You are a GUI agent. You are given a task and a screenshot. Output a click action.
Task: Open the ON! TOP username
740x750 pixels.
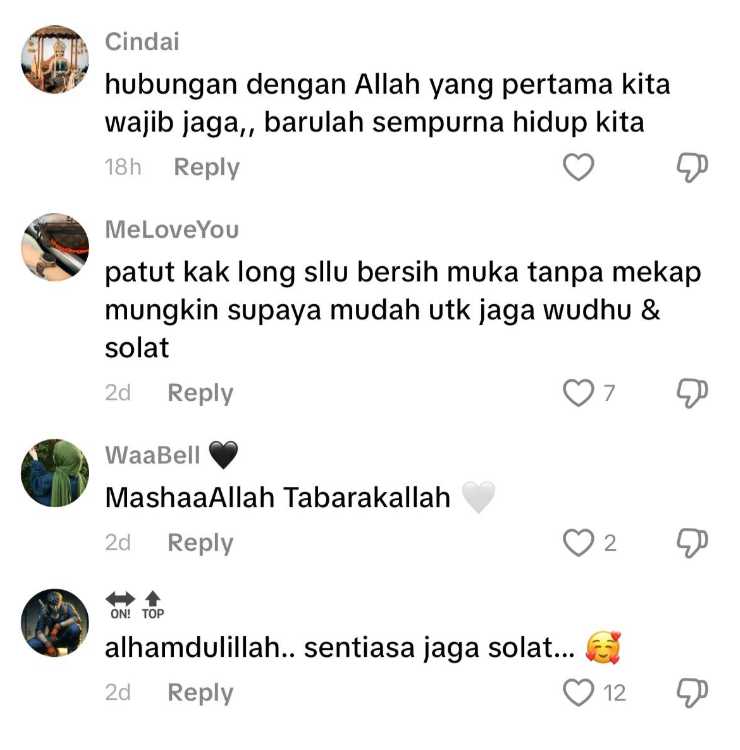pyautogui.click(x=135, y=606)
